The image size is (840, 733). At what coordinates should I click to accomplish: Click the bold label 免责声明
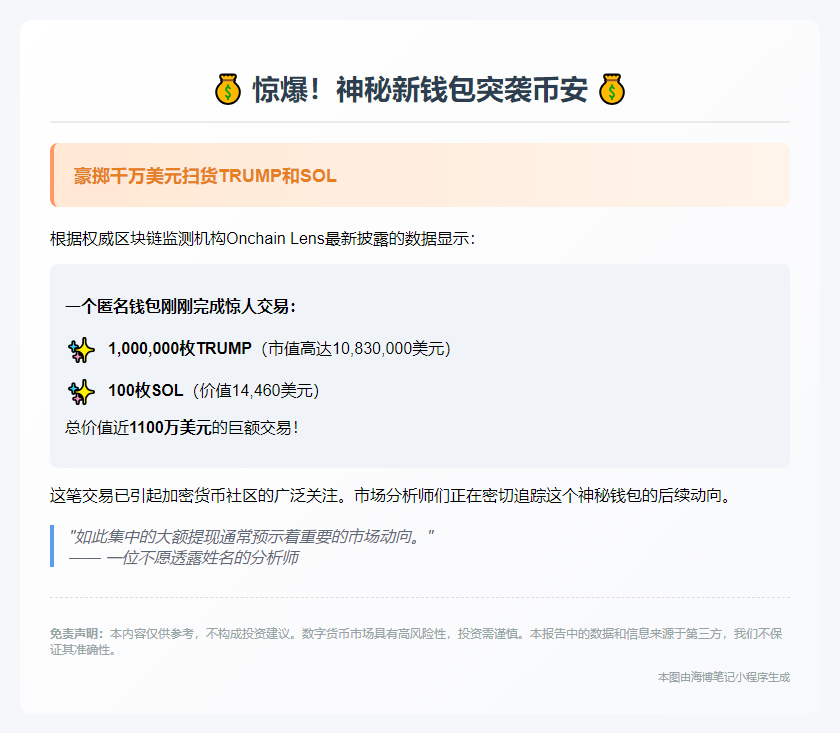pos(77,634)
